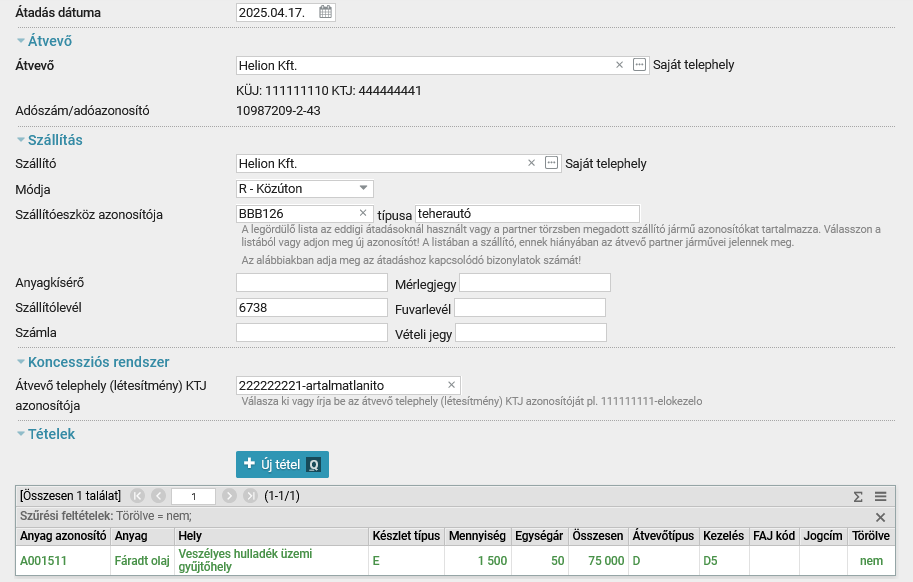913x582 pixels.
Task: Sort by Kezelés column header
Action: coord(724,536)
